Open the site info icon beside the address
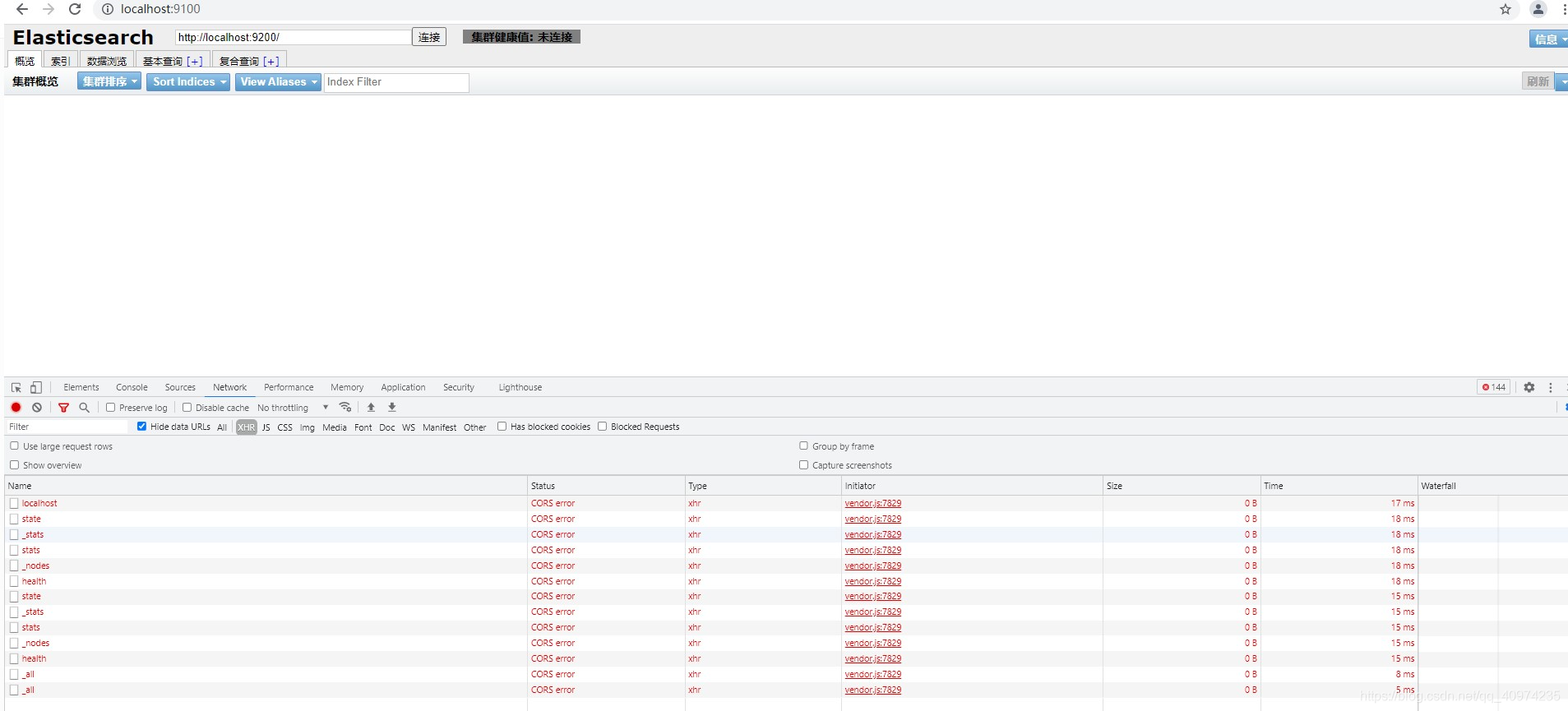The height and width of the screenshot is (711, 1568). pyautogui.click(x=108, y=9)
